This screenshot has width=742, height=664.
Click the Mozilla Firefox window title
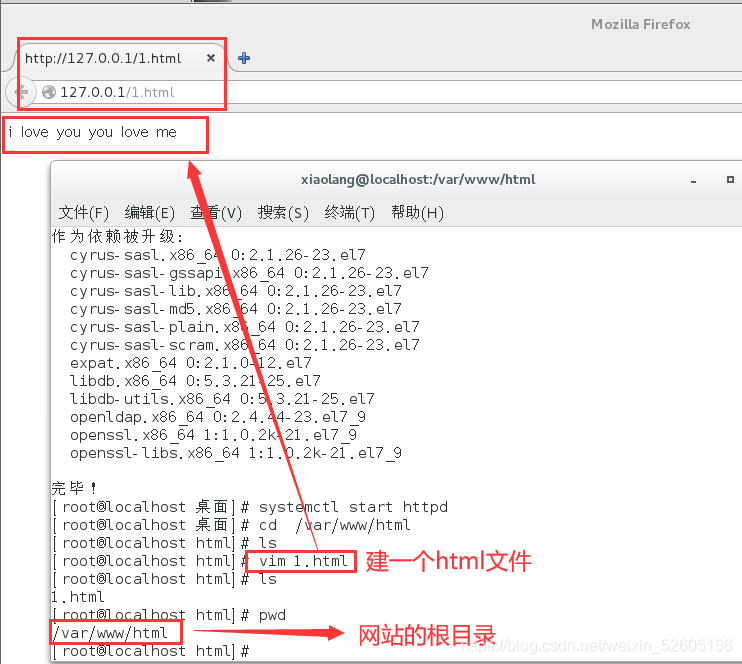coord(641,24)
